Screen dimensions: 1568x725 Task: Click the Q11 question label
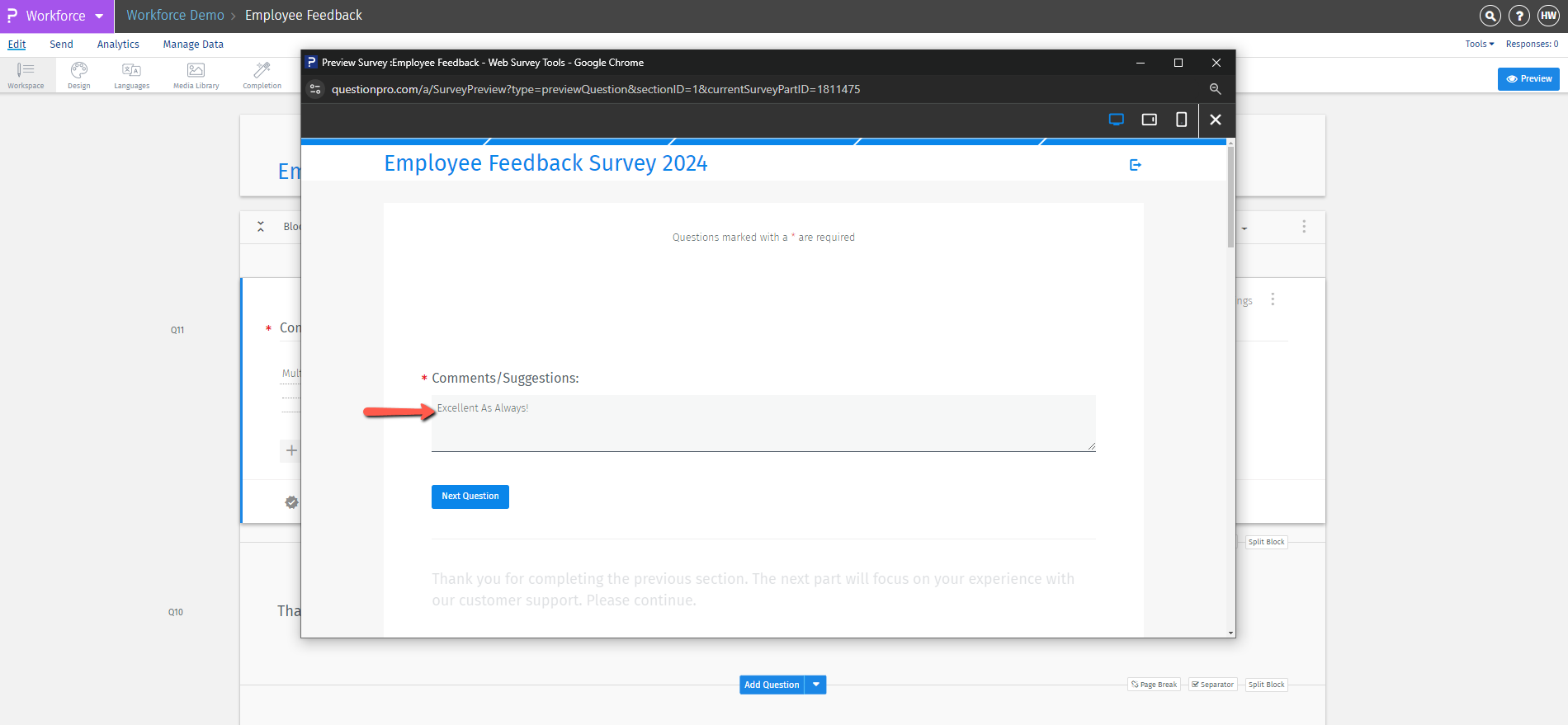[x=177, y=330]
